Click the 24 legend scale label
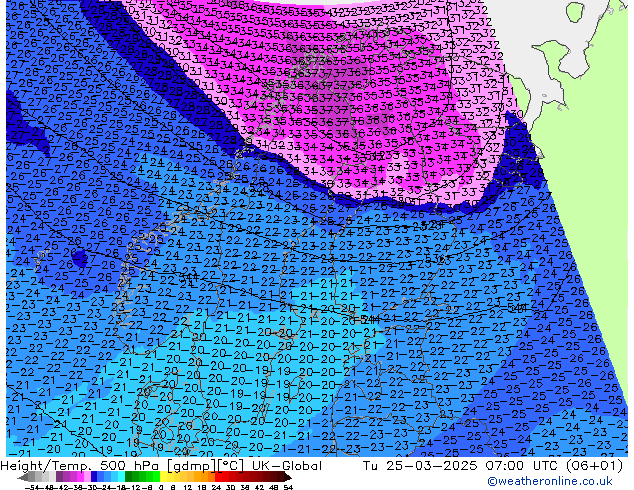 216,487
